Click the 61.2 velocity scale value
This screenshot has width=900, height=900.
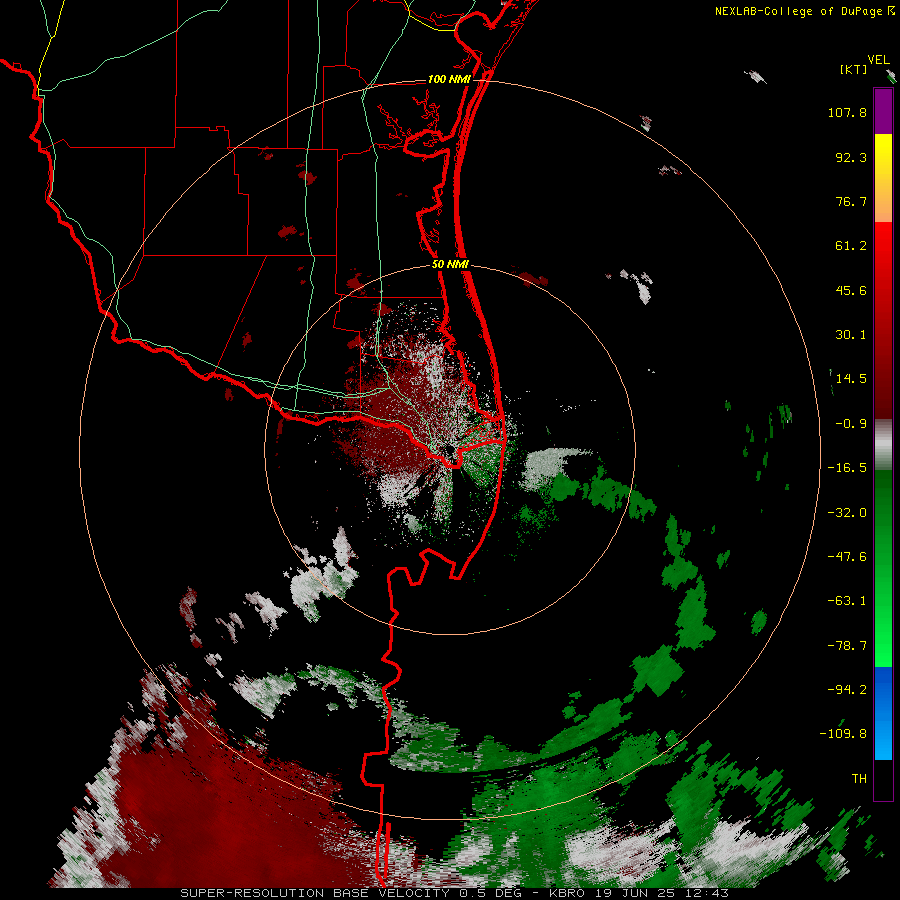(851, 246)
